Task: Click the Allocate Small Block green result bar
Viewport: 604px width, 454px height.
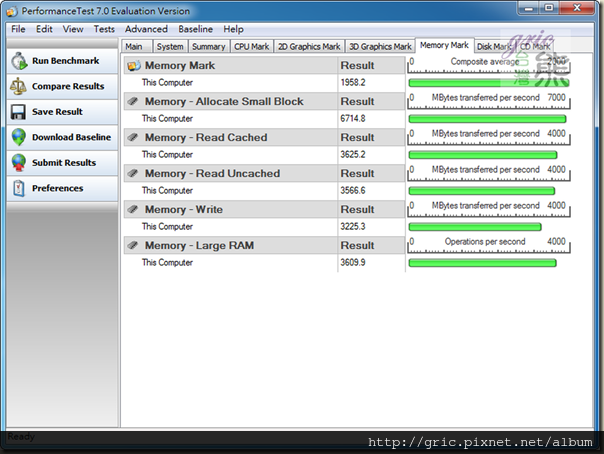Action: (487, 119)
